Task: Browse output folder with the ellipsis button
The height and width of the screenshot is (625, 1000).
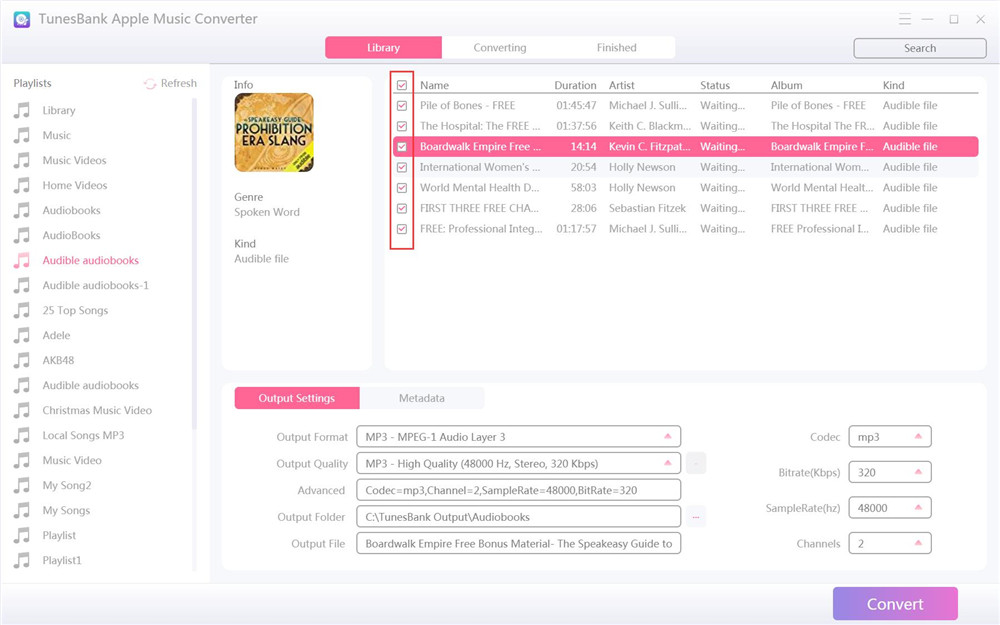Action: click(696, 517)
